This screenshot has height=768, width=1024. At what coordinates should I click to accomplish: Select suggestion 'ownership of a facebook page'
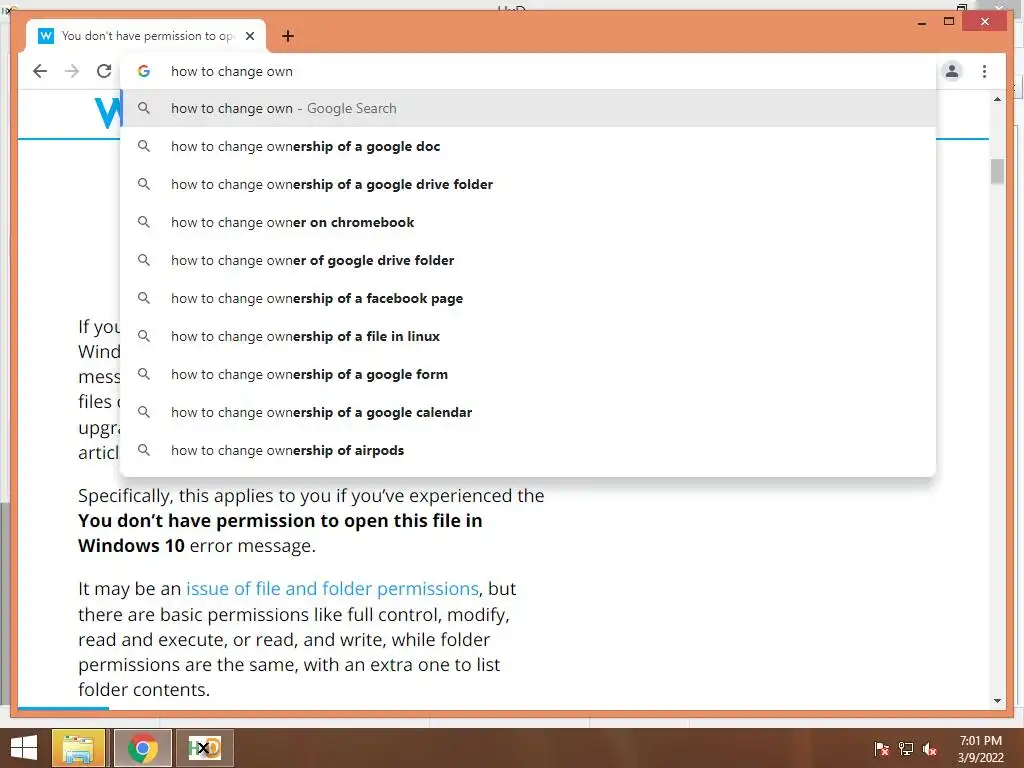528,298
